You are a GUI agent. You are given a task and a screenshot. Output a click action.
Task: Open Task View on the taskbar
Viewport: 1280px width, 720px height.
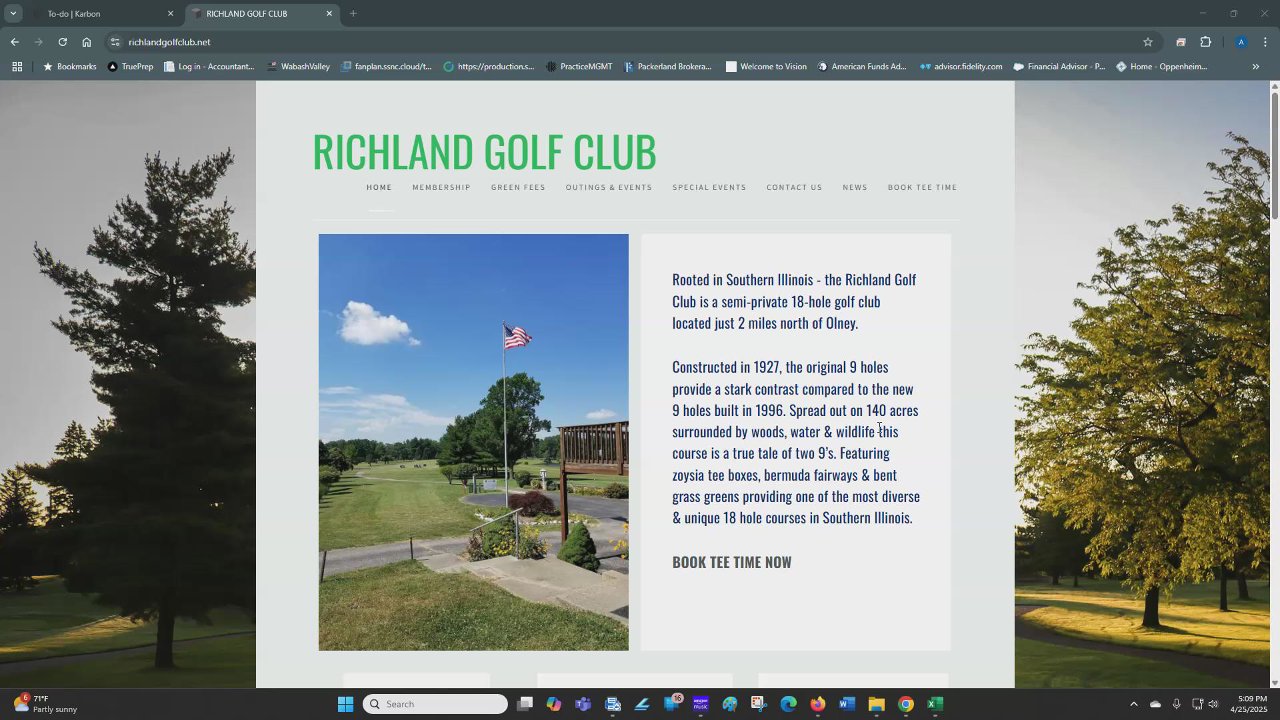(x=524, y=704)
